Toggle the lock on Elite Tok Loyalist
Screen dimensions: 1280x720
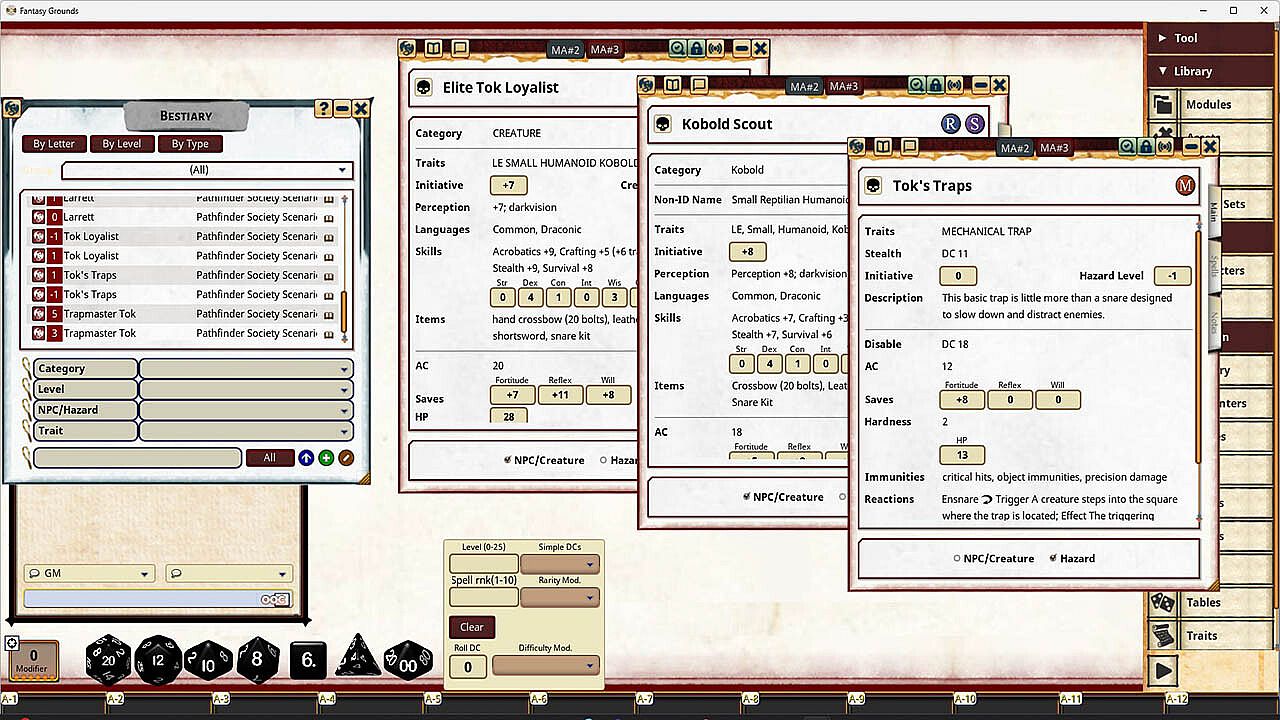(x=696, y=48)
